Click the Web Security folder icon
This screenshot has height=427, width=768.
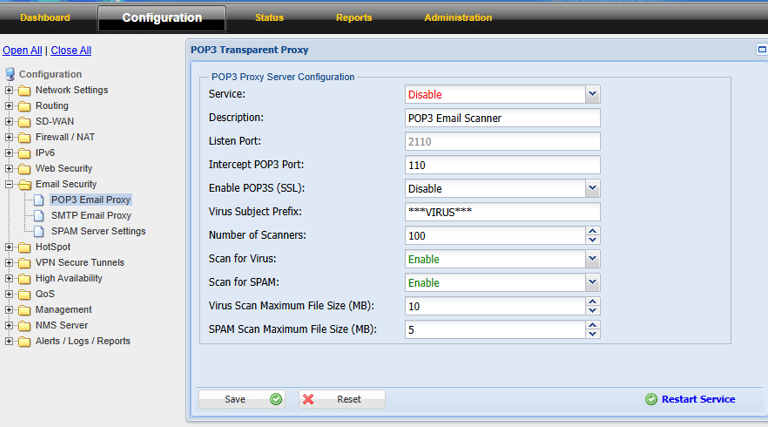pyautogui.click(x=24, y=169)
